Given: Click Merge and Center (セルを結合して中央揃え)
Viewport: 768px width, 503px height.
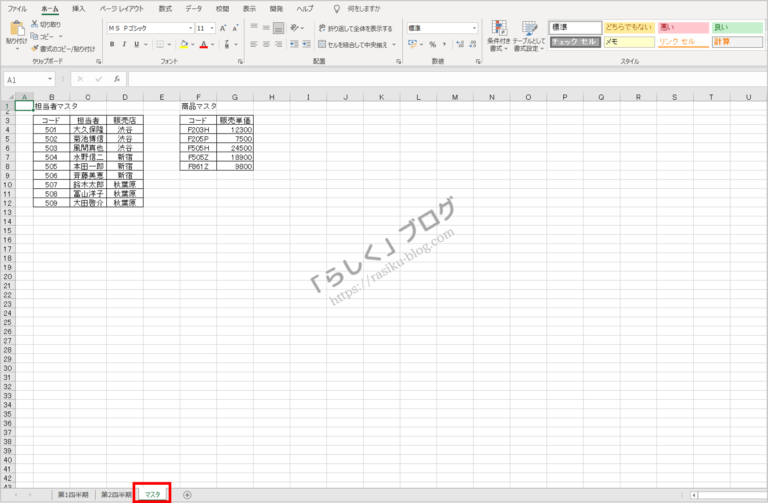Looking at the screenshot, I should tap(353, 45).
